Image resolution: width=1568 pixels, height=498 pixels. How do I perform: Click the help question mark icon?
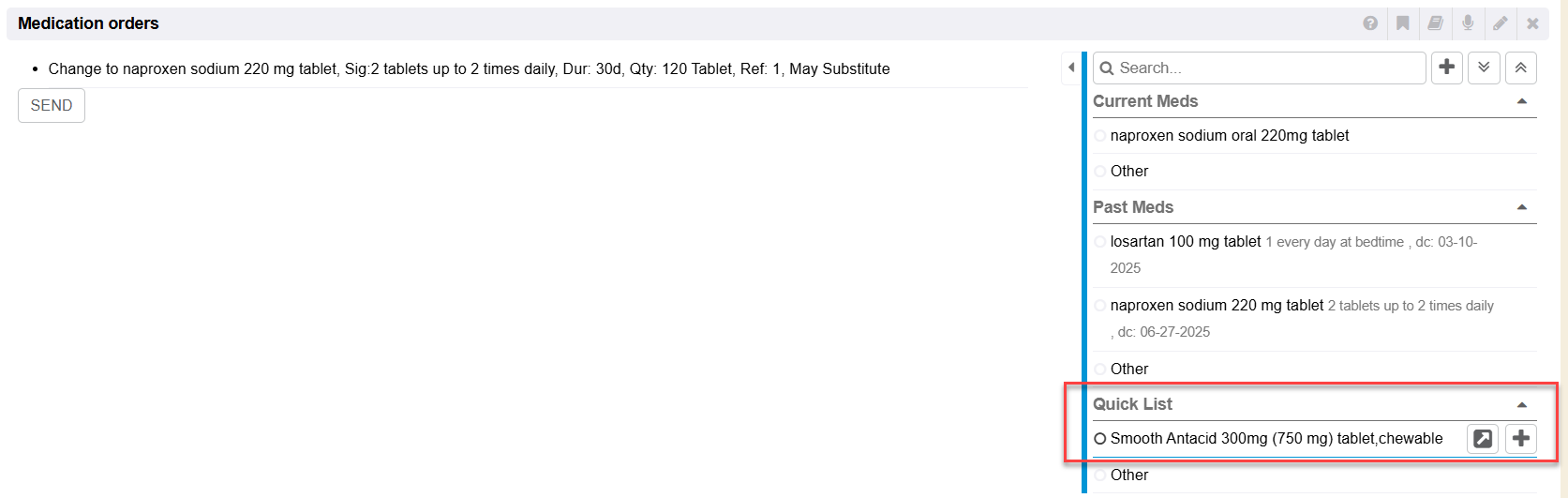pyautogui.click(x=1370, y=23)
